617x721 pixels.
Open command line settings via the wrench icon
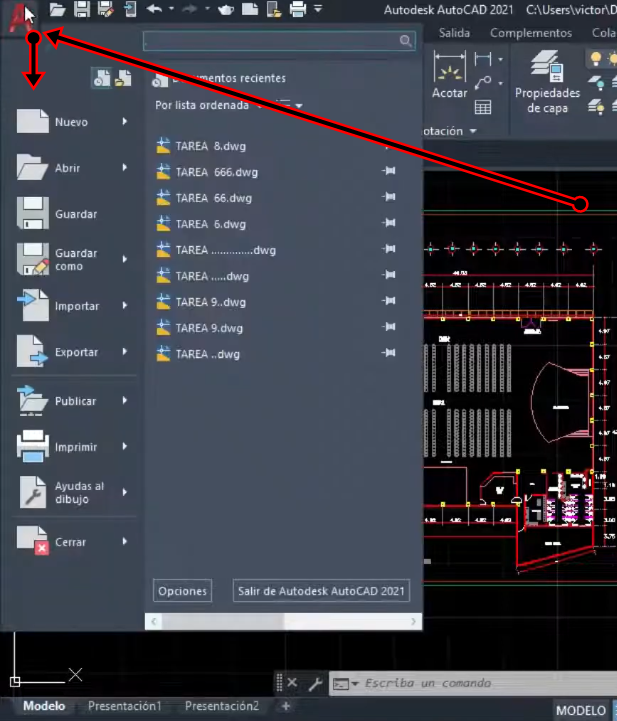pyautogui.click(x=315, y=684)
